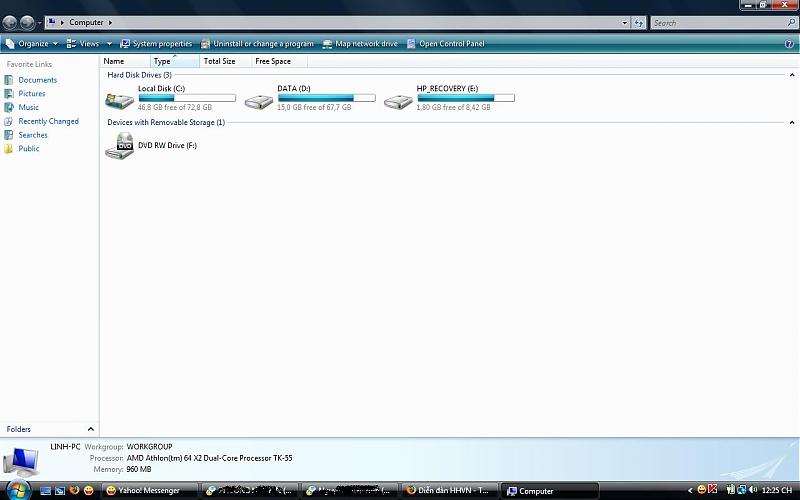The height and width of the screenshot is (500, 800).
Task: Click Uninstall or change a program
Action: (x=257, y=44)
